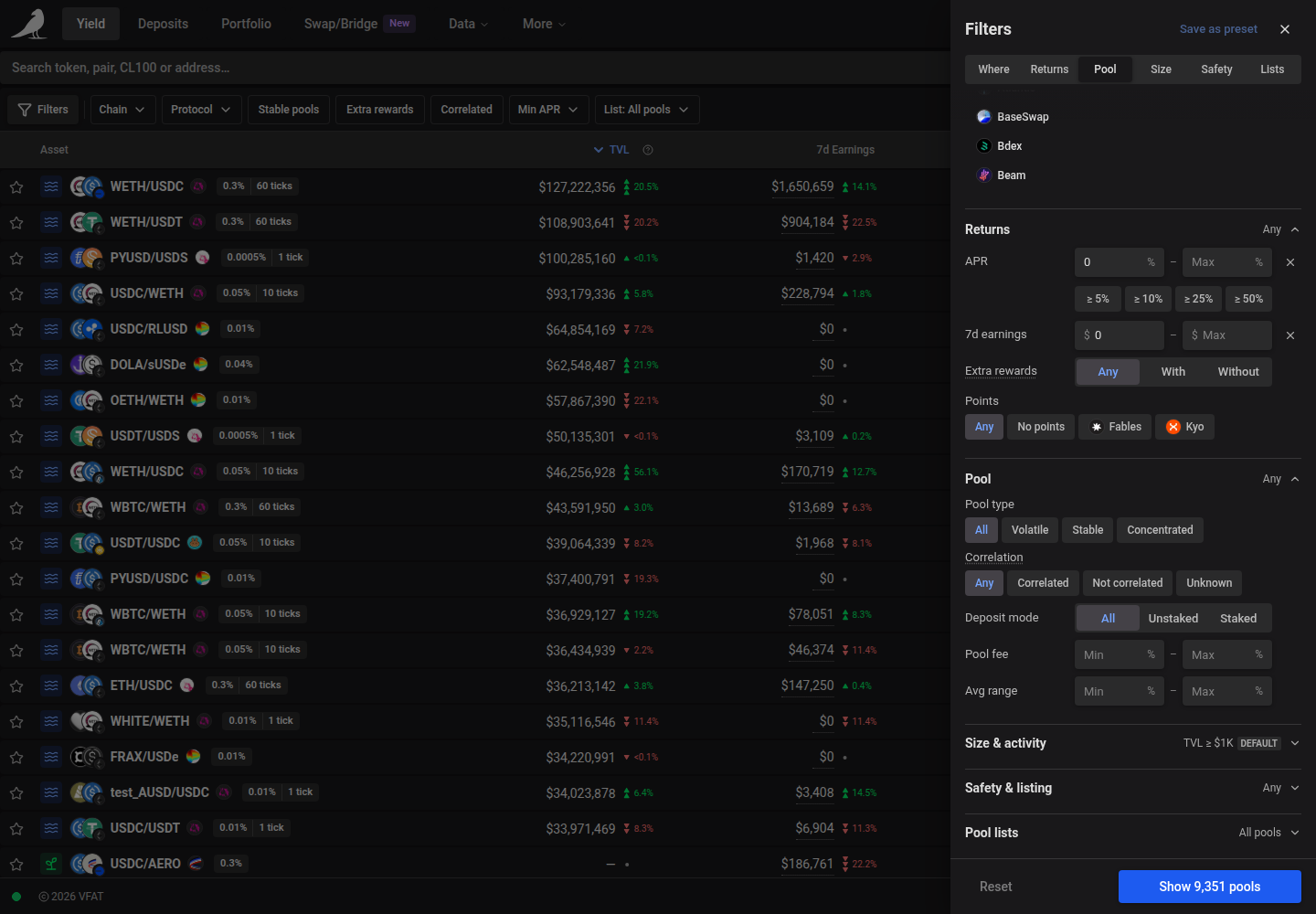Click the pool type icon for USDC/AERO
The height and width of the screenshot is (914, 1316).
coord(51,864)
